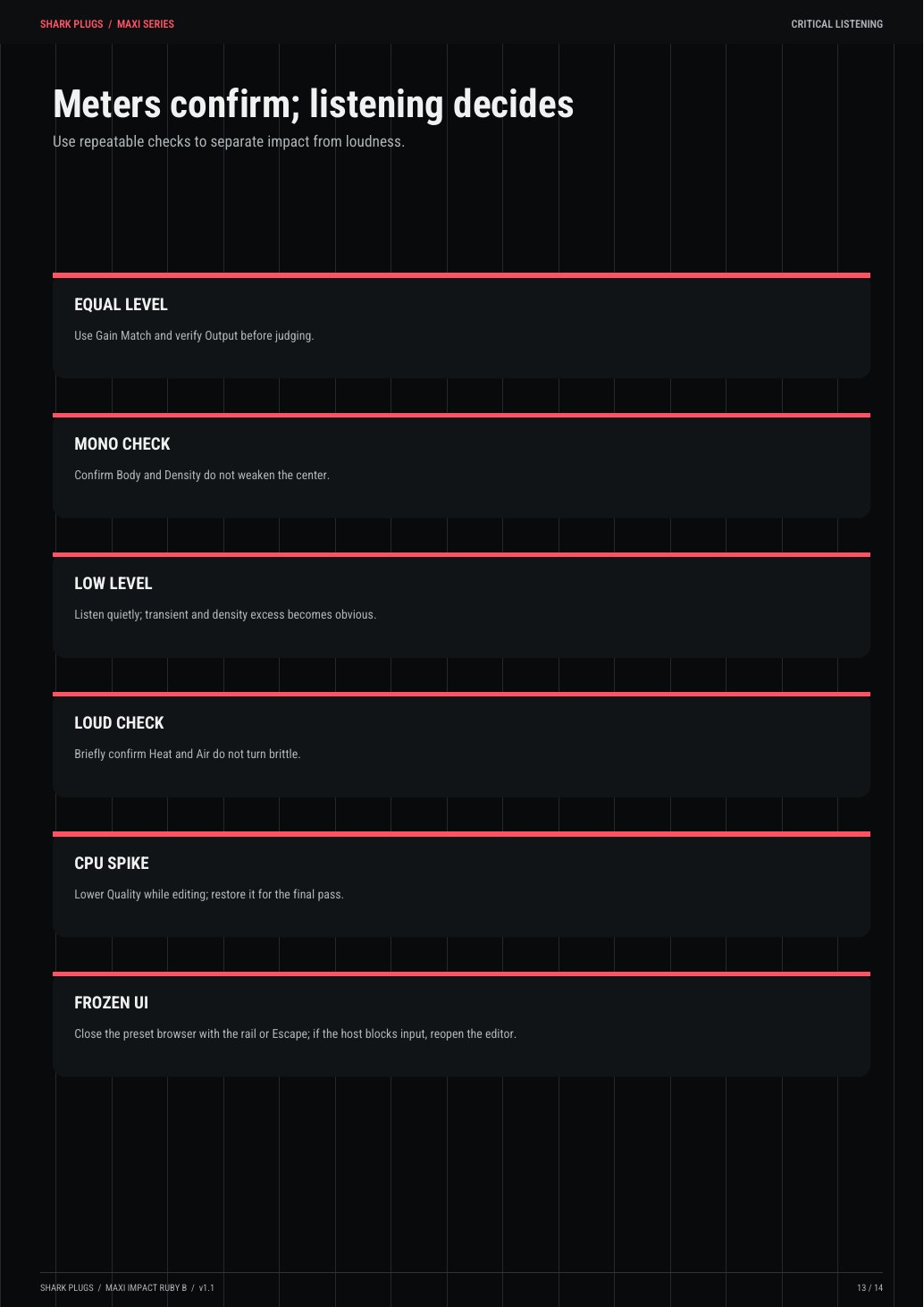The width and height of the screenshot is (924, 1307).
Task: Click the red bar above LOUD CHECK
Action: point(461,694)
